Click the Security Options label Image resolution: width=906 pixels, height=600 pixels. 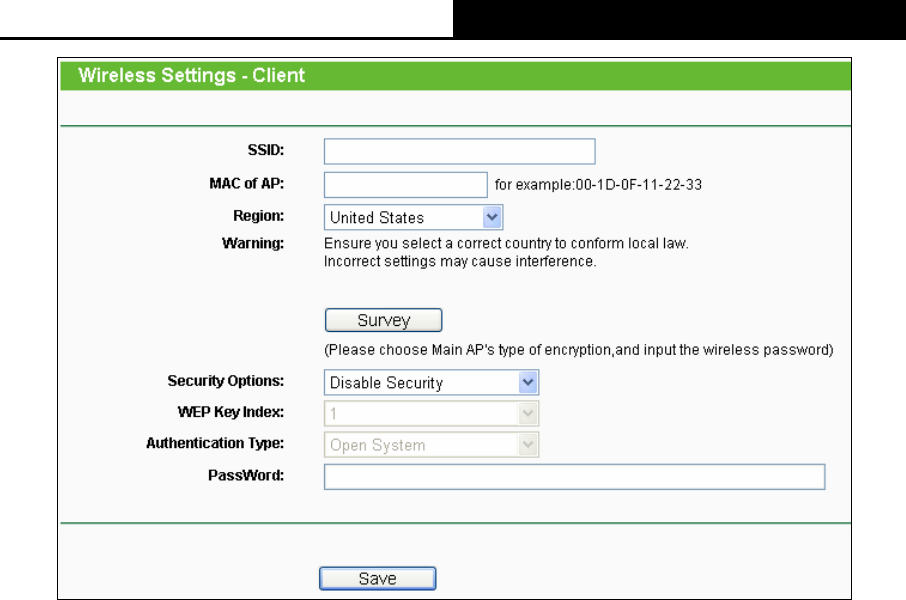[x=226, y=381]
